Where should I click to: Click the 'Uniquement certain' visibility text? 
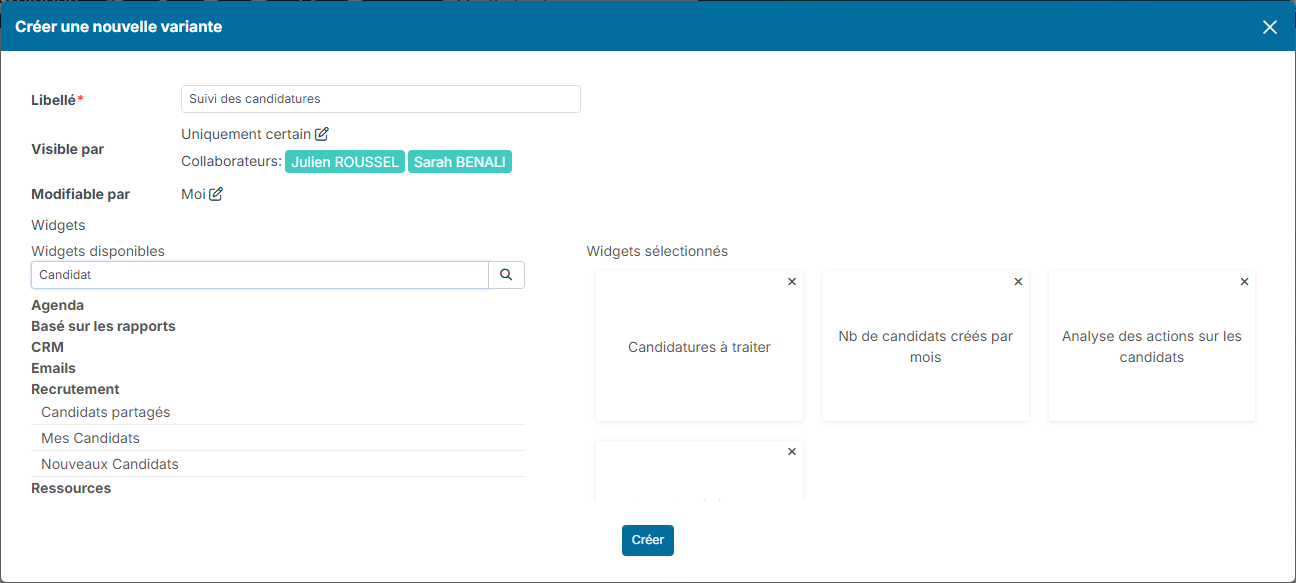click(x=246, y=134)
